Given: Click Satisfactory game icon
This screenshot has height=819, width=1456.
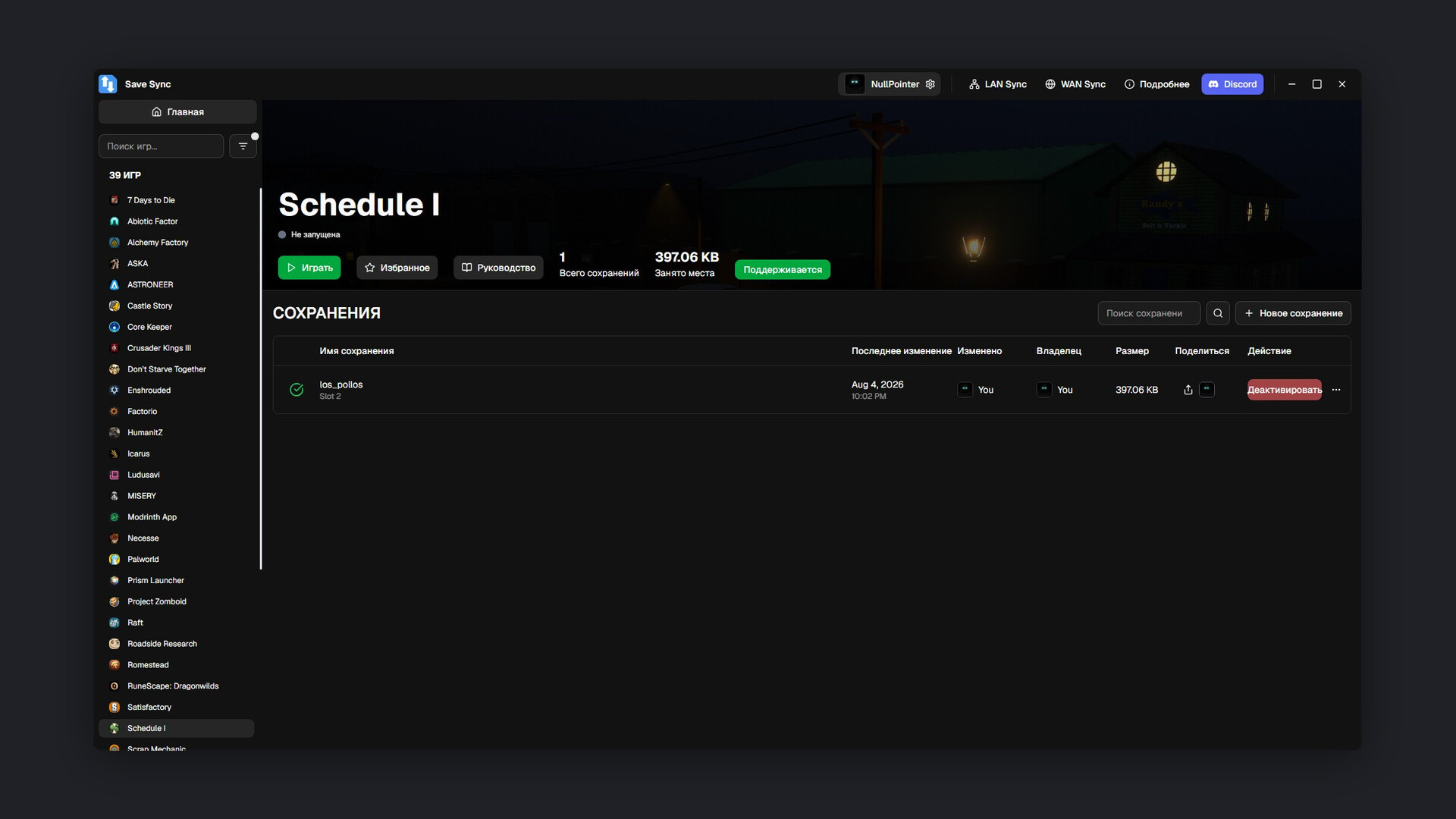Looking at the screenshot, I should tap(115, 708).
